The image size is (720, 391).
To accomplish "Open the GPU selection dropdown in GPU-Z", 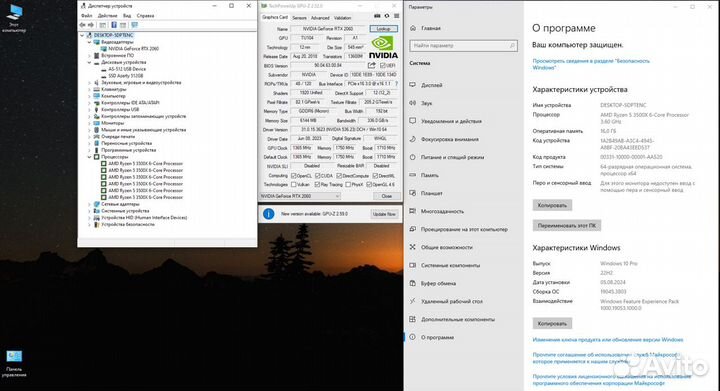I will pyautogui.click(x=300, y=196).
